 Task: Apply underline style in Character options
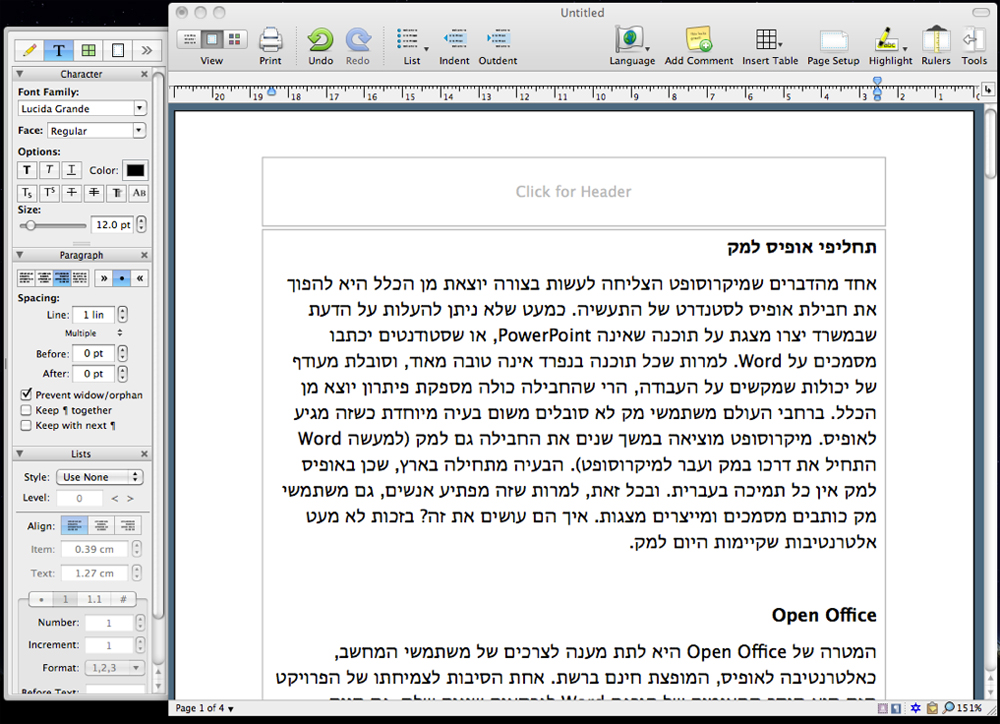click(73, 171)
